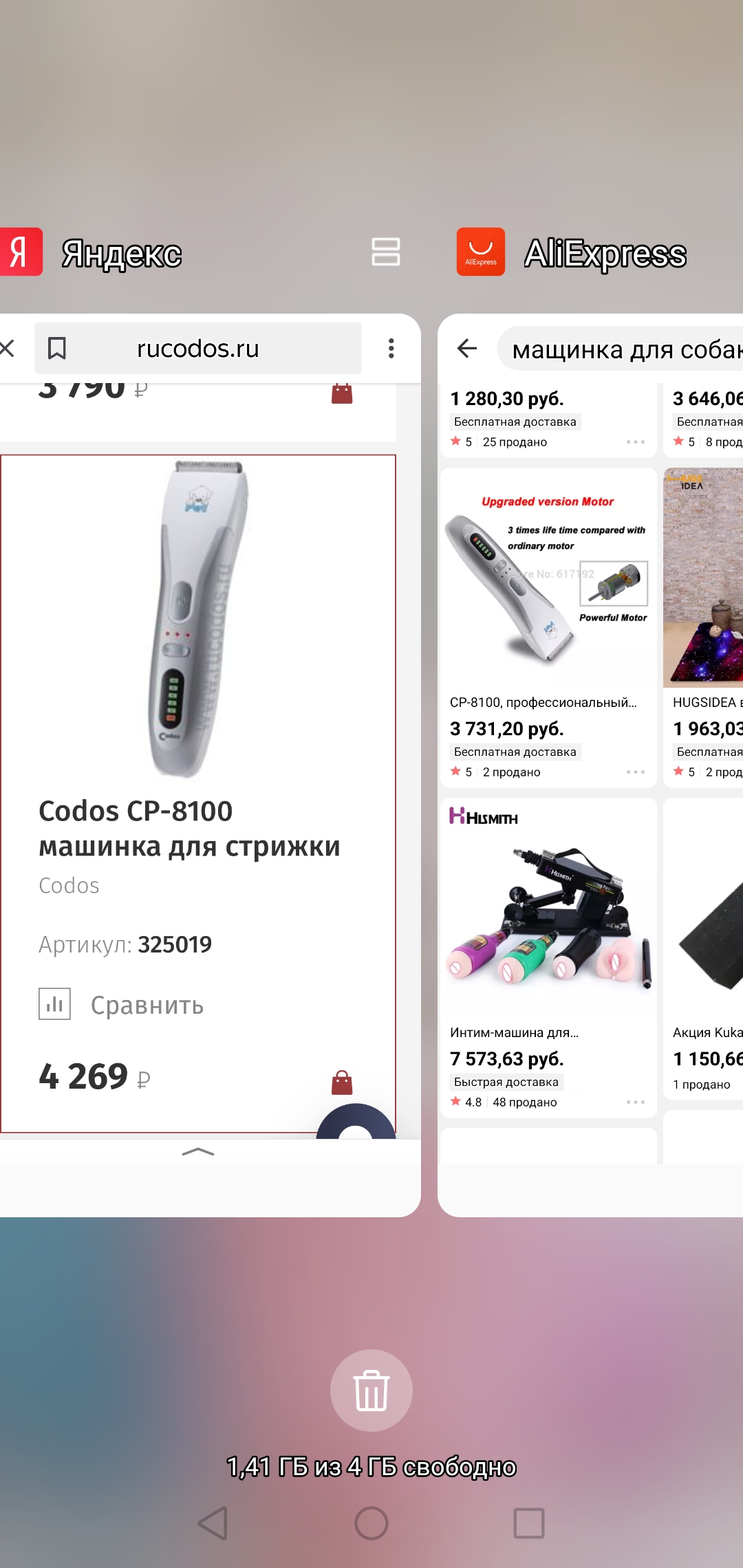This screenshot has height=1568, width=743.
Task: Tap the Android Home navigation button
Action: [x=371, y=1523]
